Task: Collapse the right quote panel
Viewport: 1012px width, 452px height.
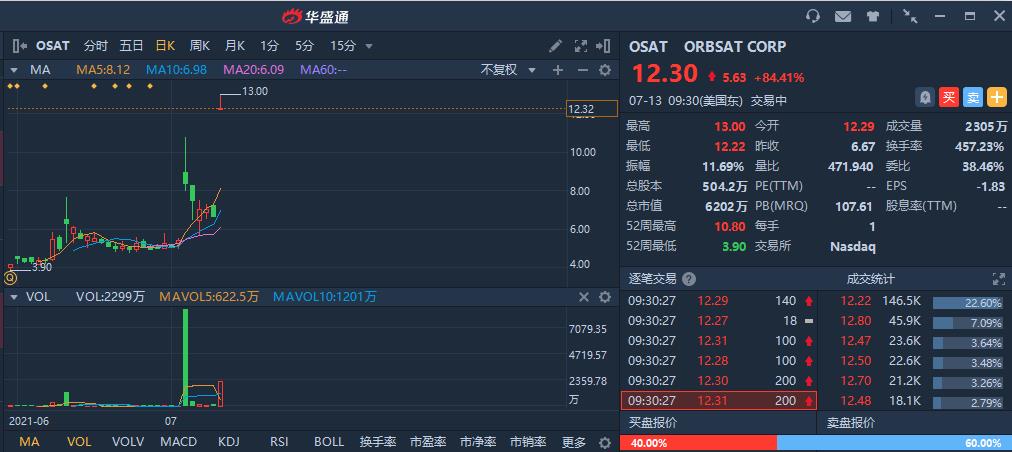Action: tap(603, 46)
